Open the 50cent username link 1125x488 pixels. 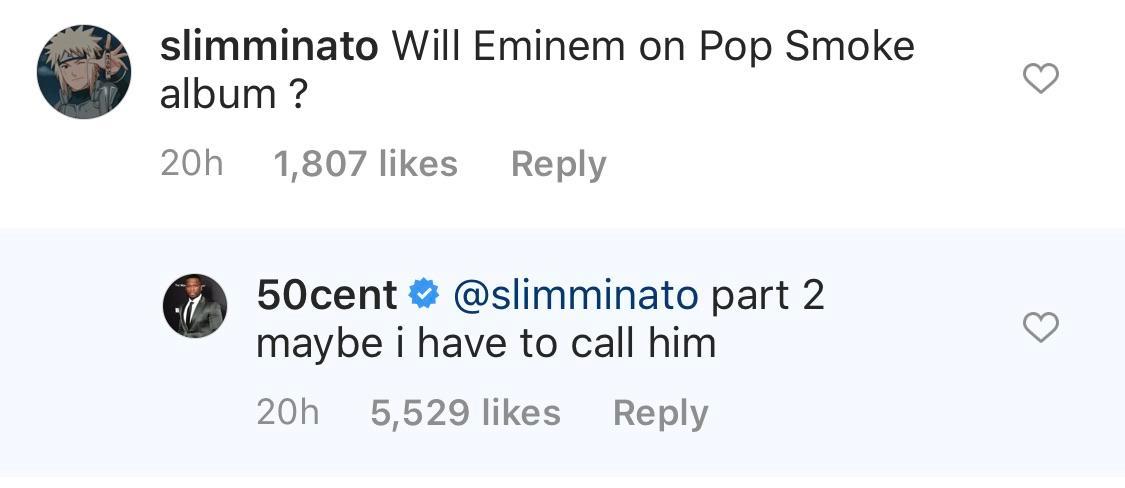click(x=326, y=295)
